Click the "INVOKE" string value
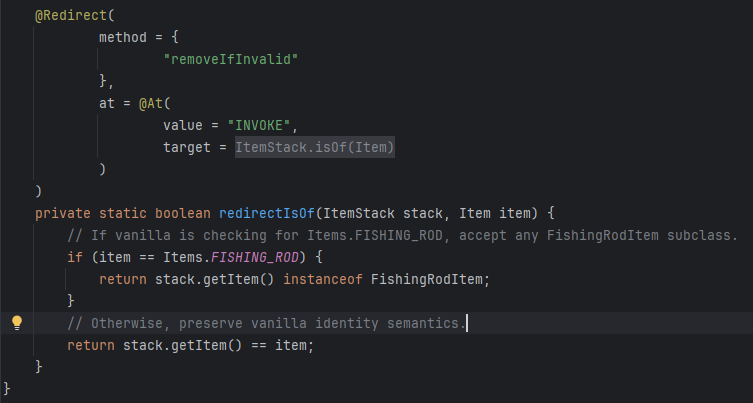Screen dimensions: 753x403 click(262, 124)
